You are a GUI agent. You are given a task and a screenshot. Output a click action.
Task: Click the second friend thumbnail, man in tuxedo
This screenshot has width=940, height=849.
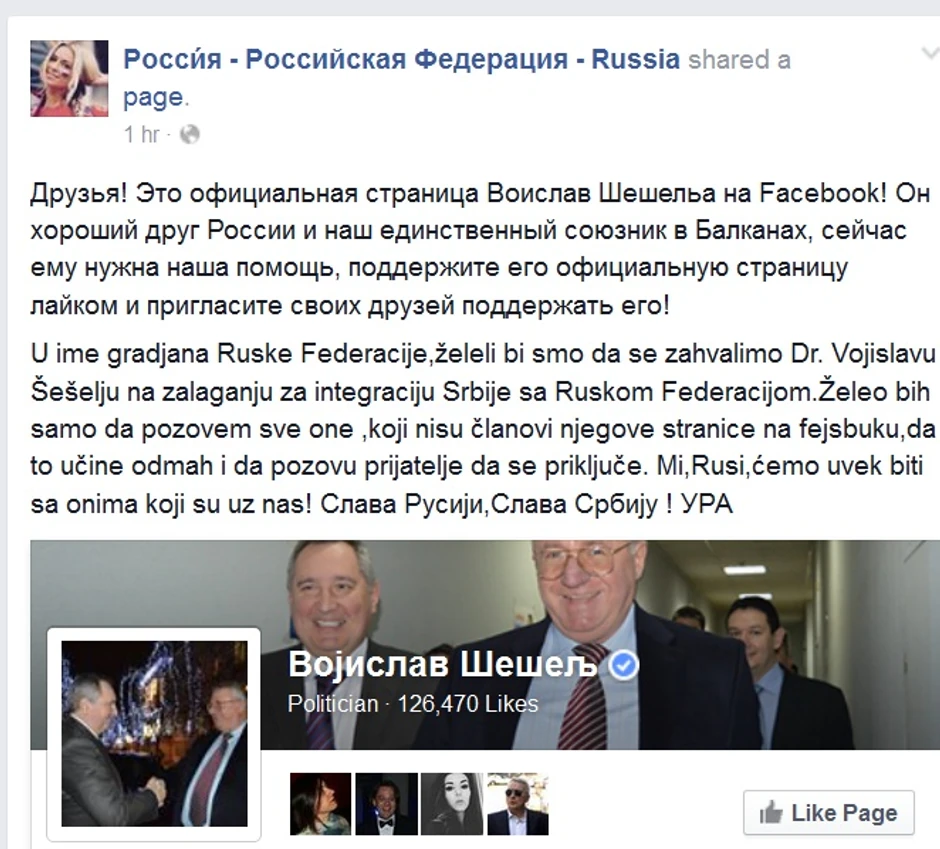point(387,804)
